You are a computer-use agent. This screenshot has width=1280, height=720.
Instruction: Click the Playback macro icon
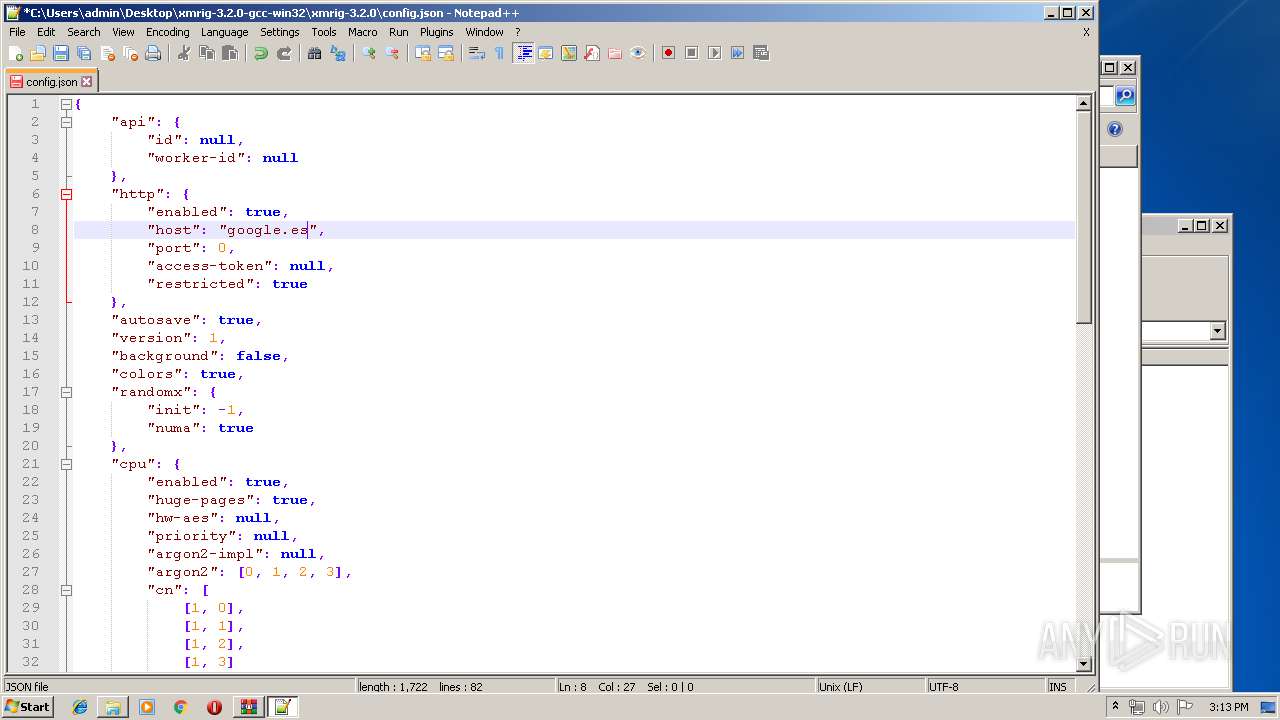[x=715, y=53]
